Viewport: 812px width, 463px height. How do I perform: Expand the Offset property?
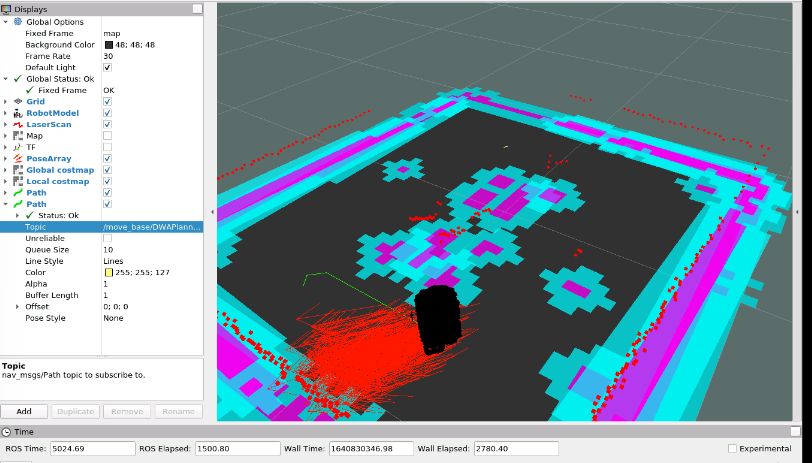point(17,307)
